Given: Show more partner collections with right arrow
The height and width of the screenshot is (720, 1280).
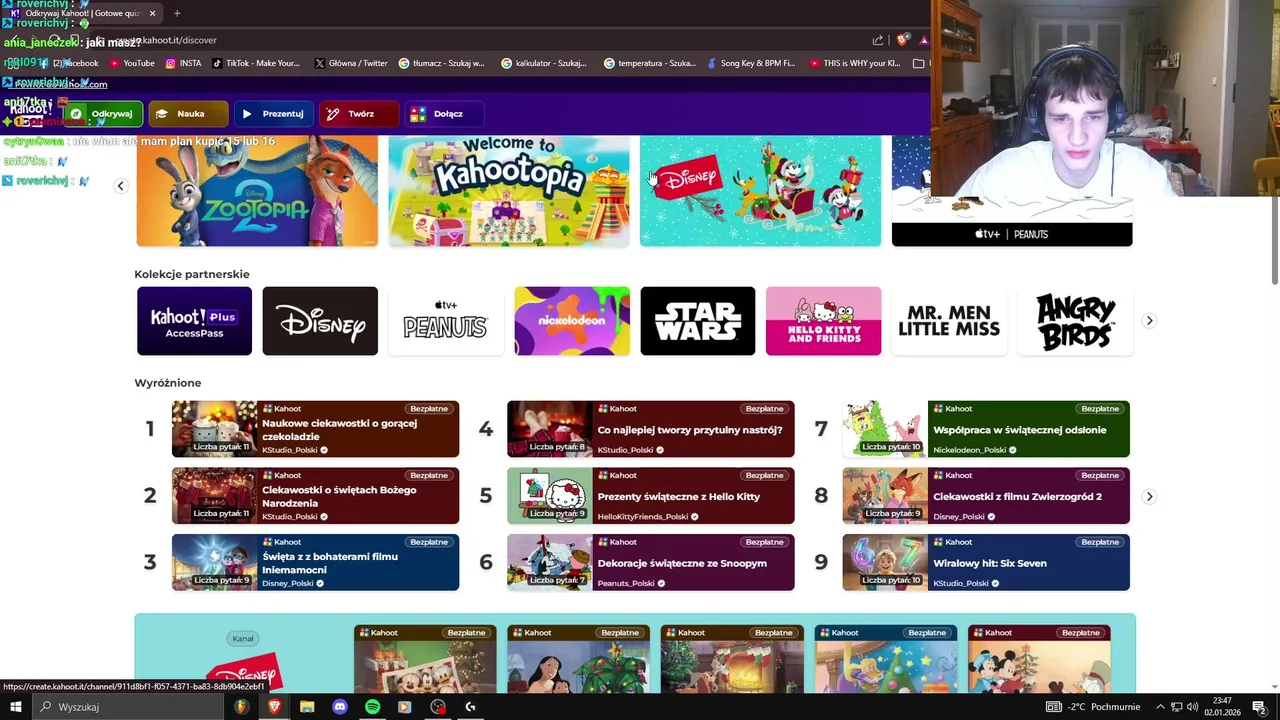Looking at the screenshot, I should click(1149, 321).
